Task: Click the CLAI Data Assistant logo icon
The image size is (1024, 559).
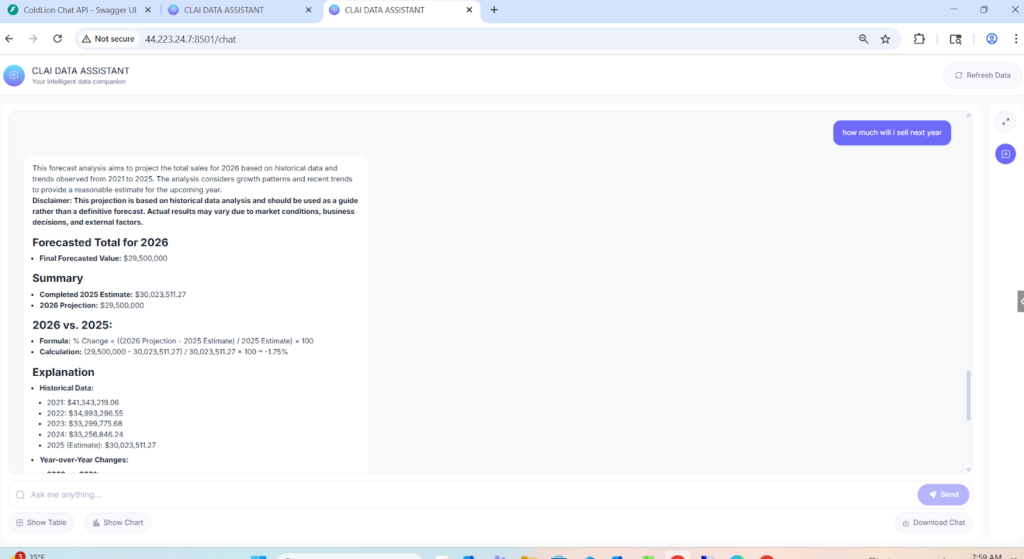Action: point(14,75)
